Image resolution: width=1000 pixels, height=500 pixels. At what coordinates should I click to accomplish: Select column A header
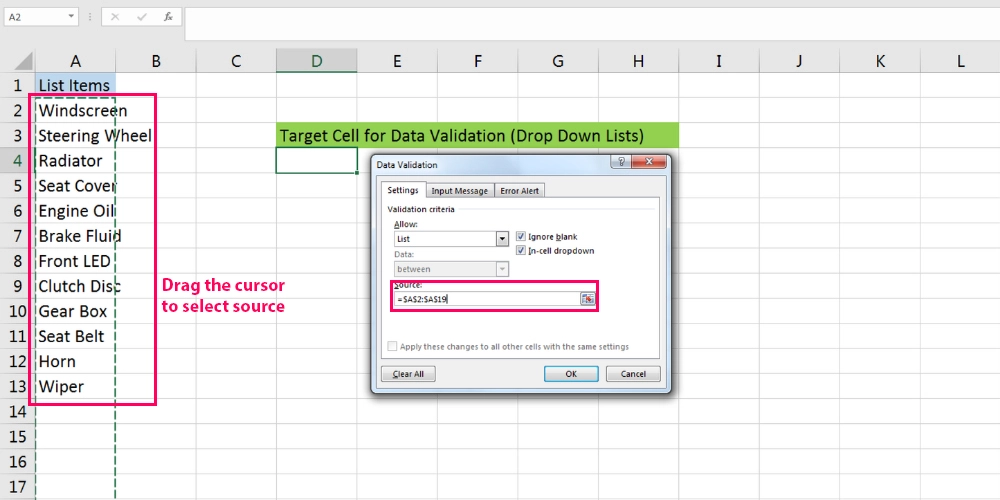[75, 61]
